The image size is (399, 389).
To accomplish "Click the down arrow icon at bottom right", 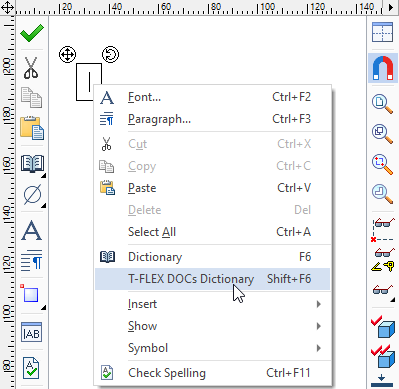I will (382, 381).
